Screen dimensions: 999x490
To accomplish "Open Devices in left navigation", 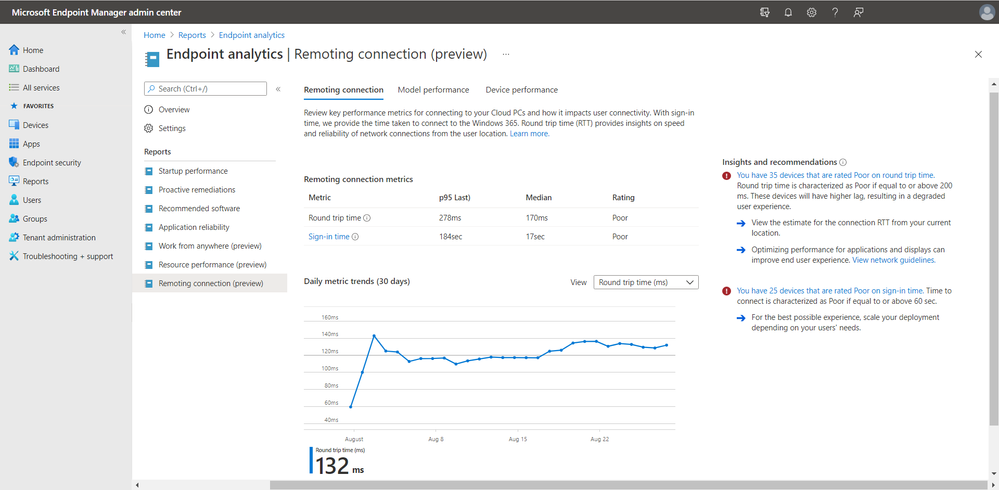I will click(35, 126).
